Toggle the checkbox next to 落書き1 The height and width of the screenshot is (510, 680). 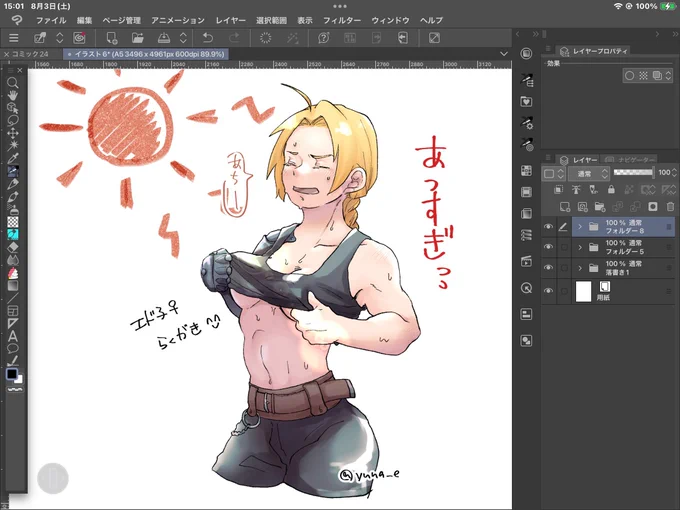(564, 268)
